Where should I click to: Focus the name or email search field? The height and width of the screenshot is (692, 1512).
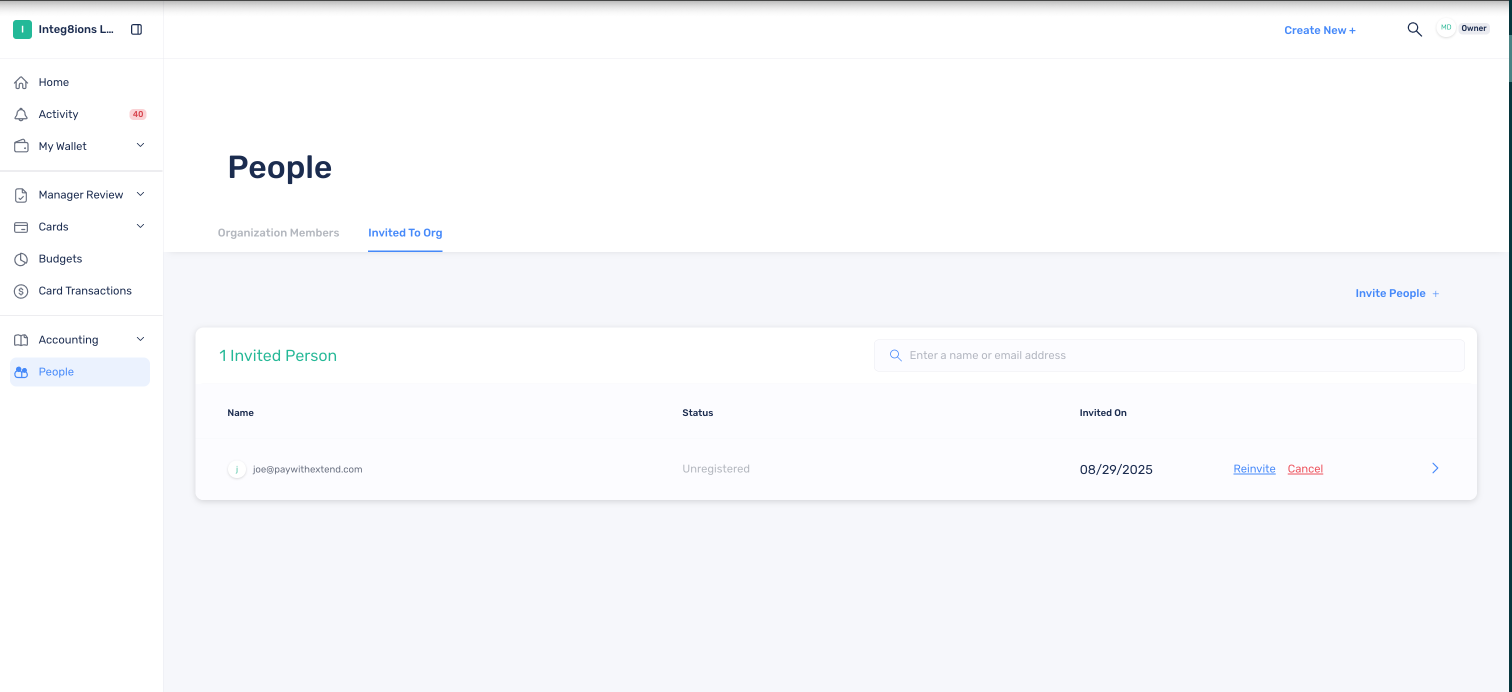(x=1169, y=355)
